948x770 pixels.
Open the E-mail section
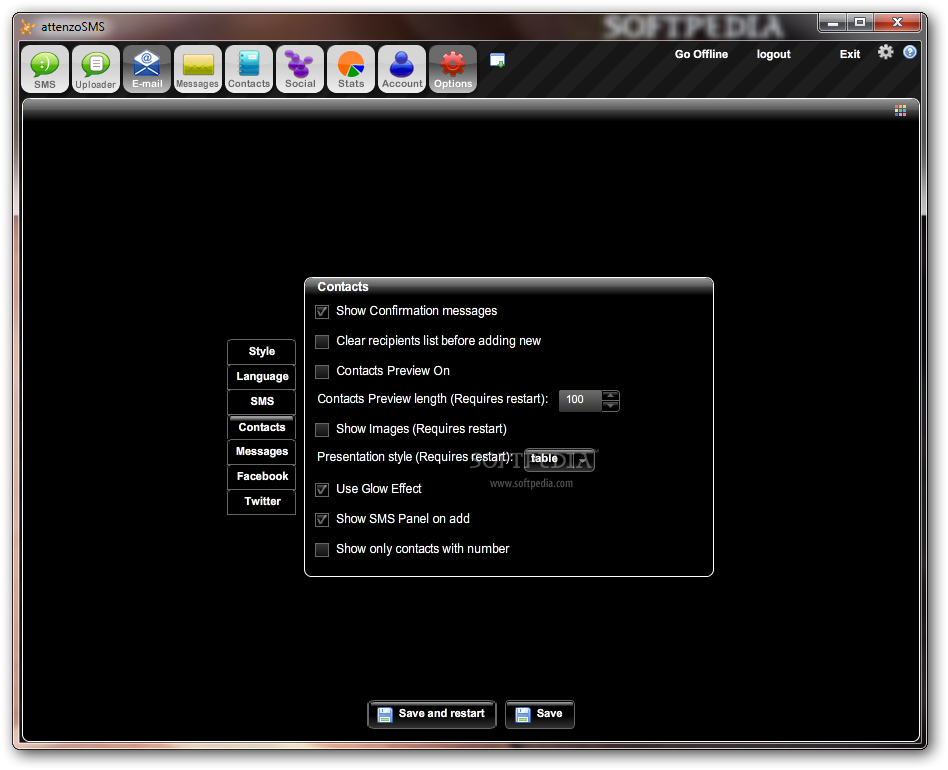pos(147,69)
